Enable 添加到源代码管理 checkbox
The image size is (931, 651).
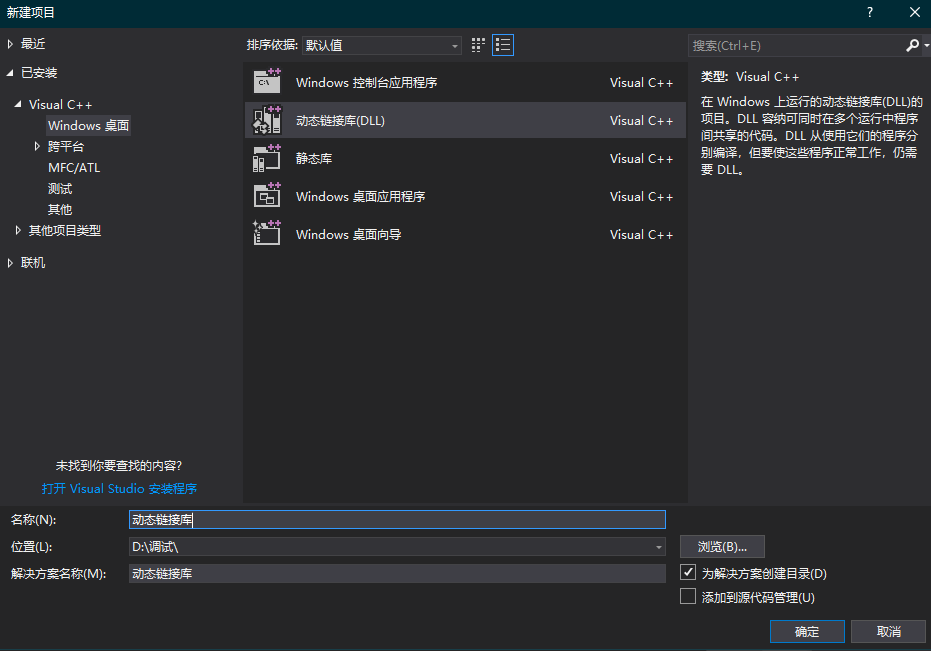coord(688,596)
